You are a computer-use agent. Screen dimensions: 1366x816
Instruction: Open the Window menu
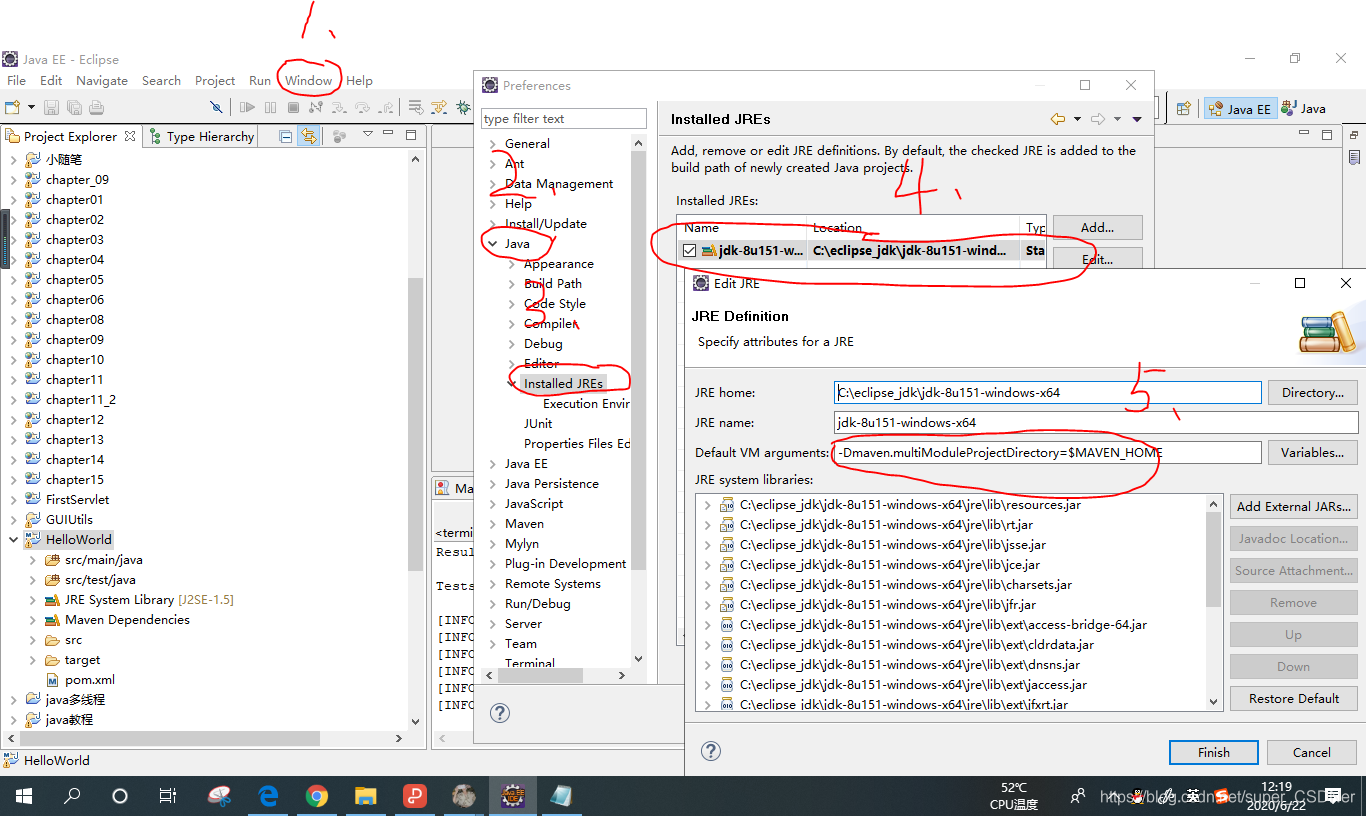point(309,81)
